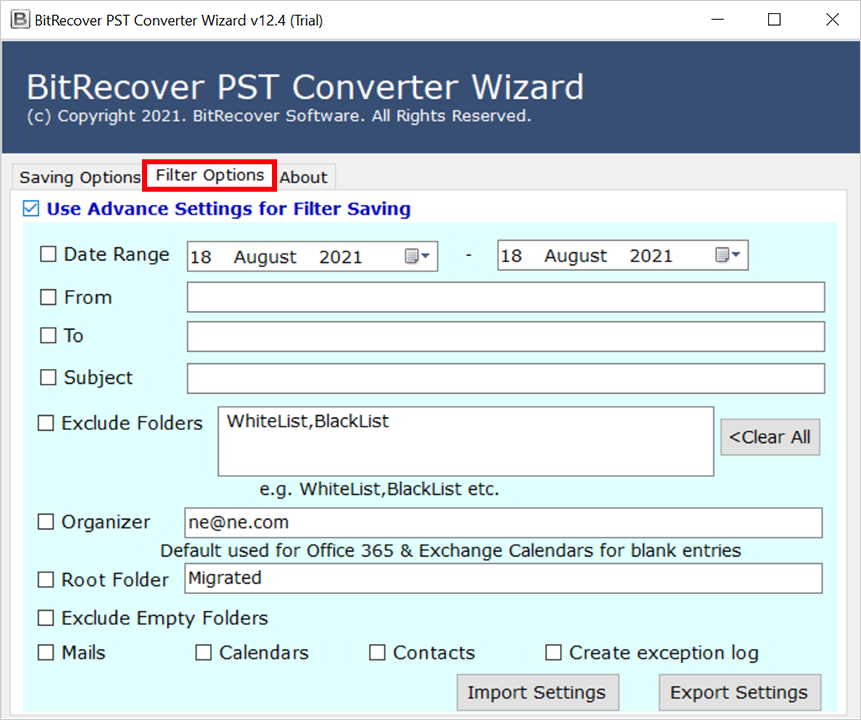Switch to the Saving Options tab
The height and width of the screenshot is (720, 861).
tap(77, 177)
